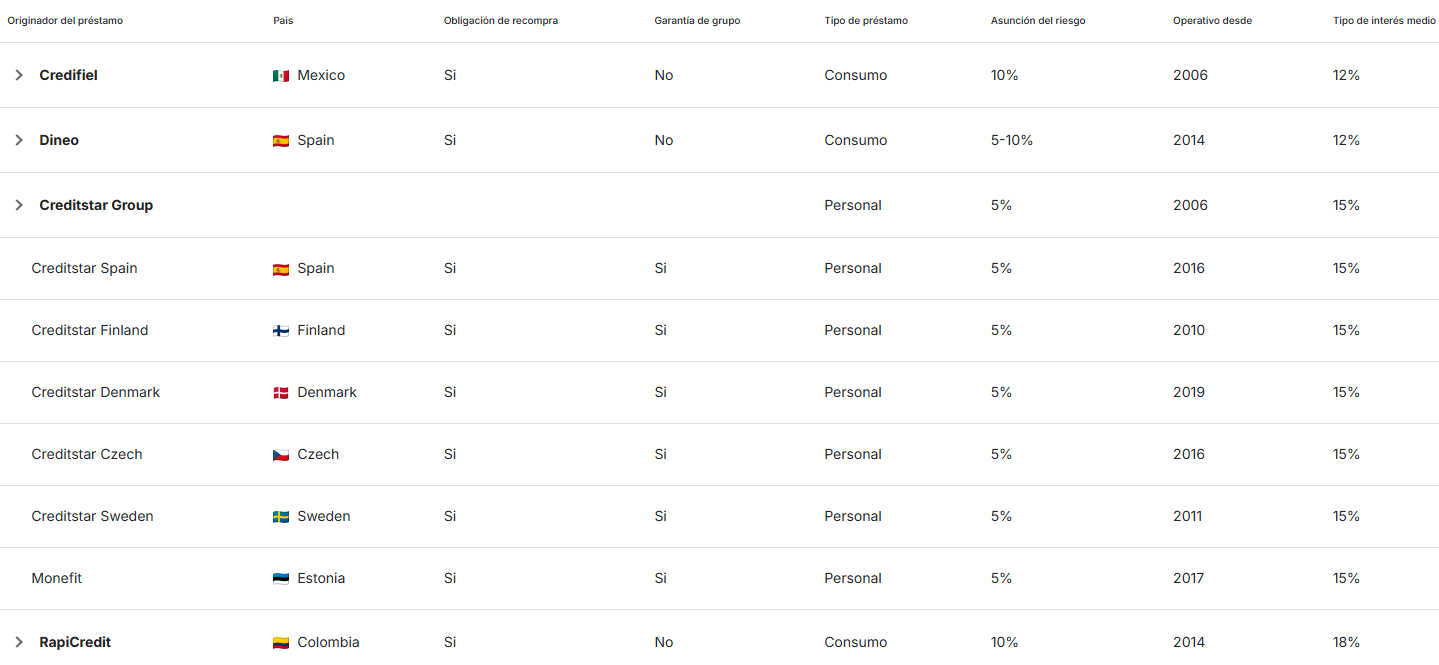Expand the Creditstar Group chevron
This screenshot has height=665, width=1439.
click(x=18, y=205)
